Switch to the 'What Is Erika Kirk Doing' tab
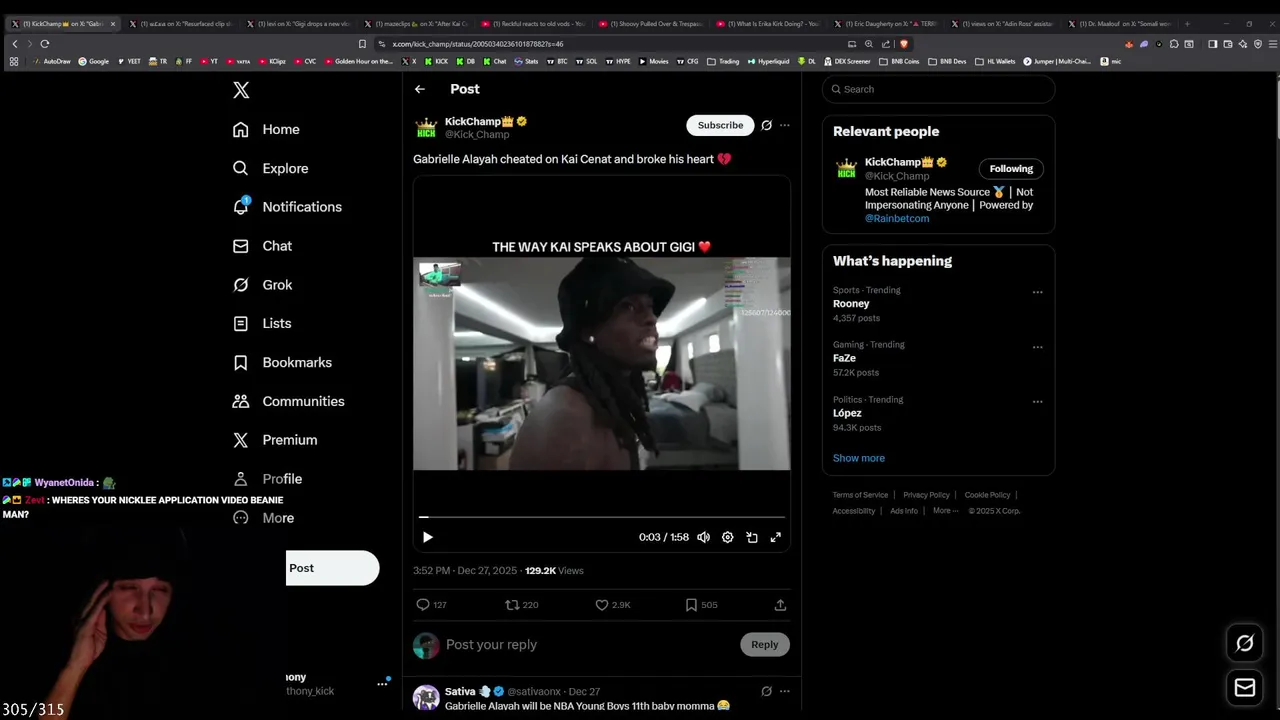The height and width of the screenshot is (720, 1280). click(773, 23)
